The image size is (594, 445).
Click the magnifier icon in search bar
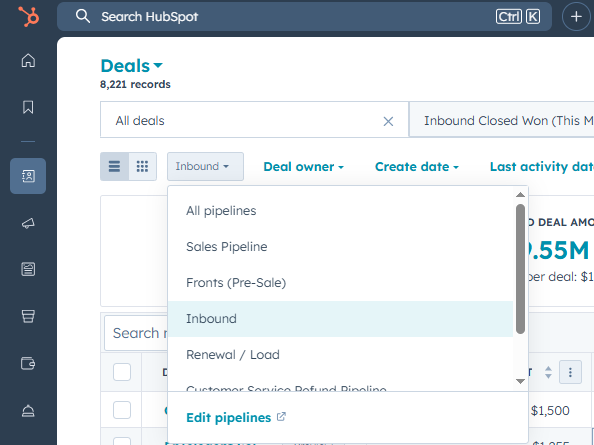coord(83,17)
